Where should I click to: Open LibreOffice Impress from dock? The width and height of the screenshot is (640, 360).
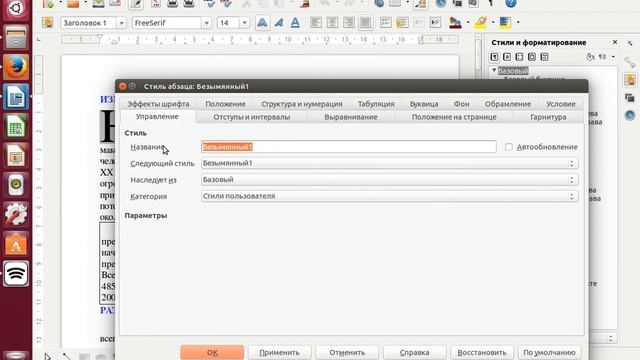[x=16, y=156]
